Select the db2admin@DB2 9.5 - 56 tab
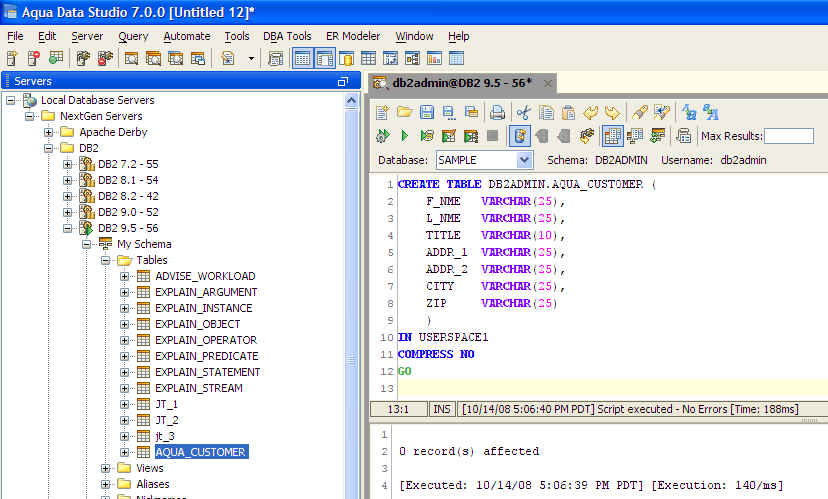This screenshot has width=828, height=499. [462, 83]
